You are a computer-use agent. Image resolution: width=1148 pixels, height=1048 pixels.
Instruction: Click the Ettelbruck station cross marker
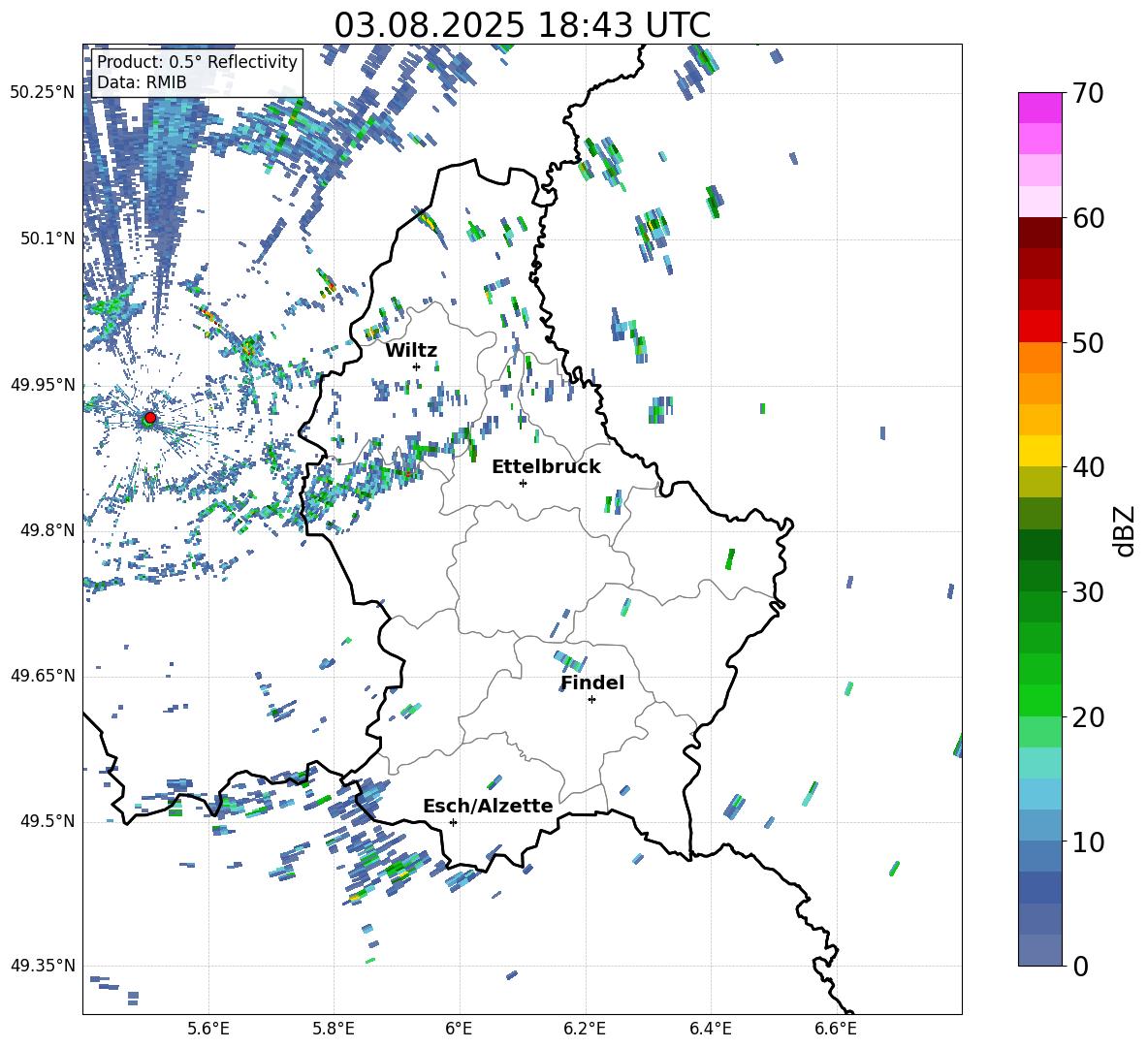(x=523, y=483)
